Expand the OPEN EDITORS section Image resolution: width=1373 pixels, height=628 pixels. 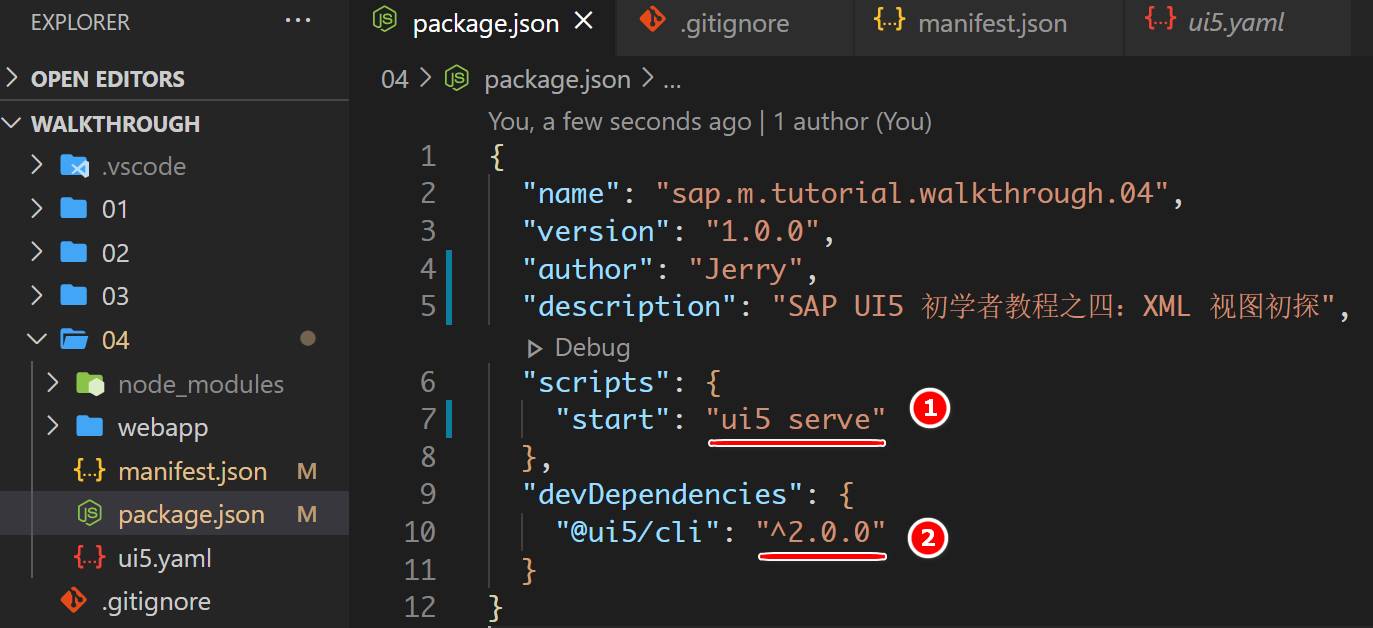click(x=13, y=78)
